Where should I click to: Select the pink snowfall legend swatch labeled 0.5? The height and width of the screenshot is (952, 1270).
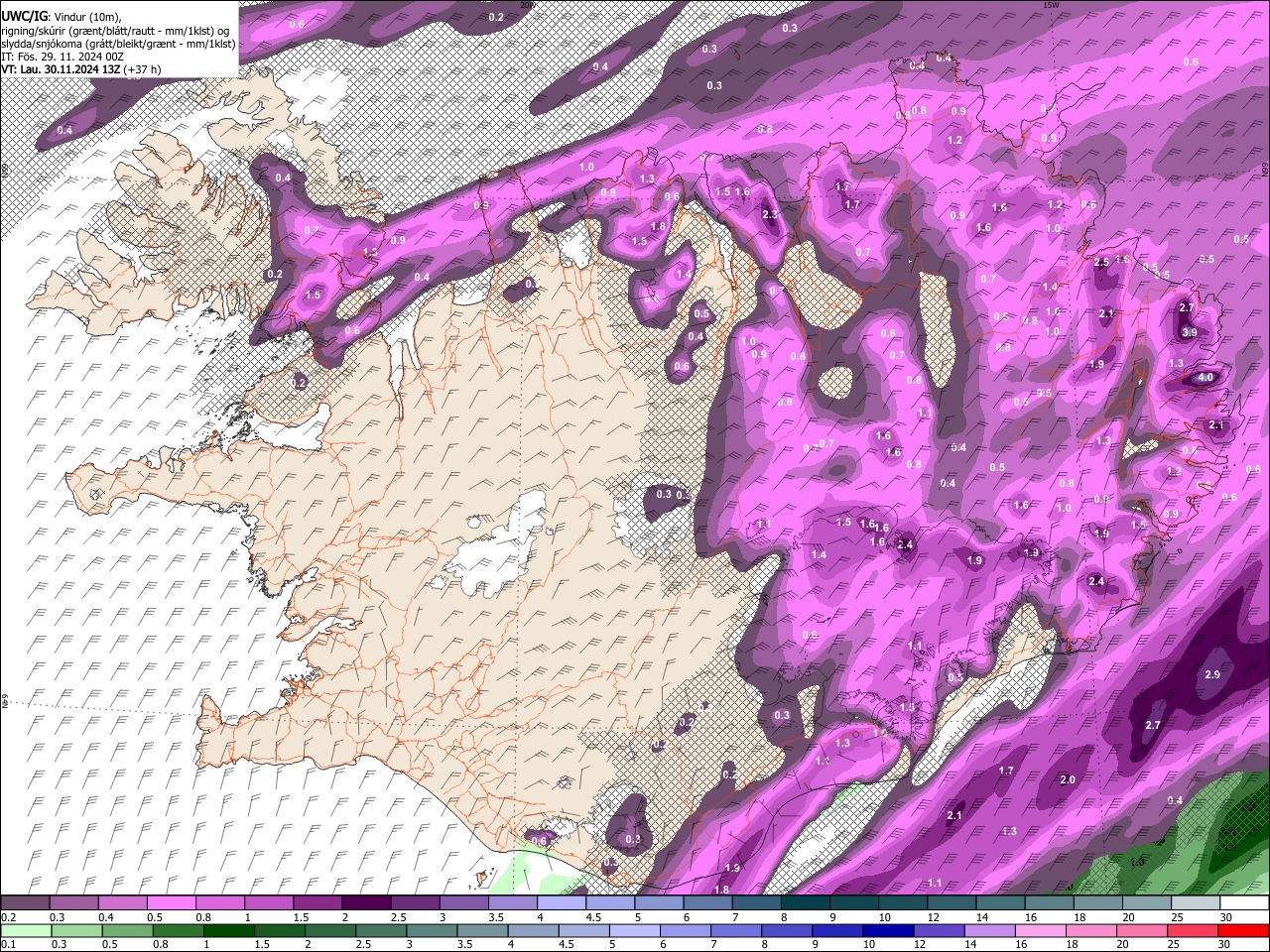pyautogui.click(x=171, y=903)
